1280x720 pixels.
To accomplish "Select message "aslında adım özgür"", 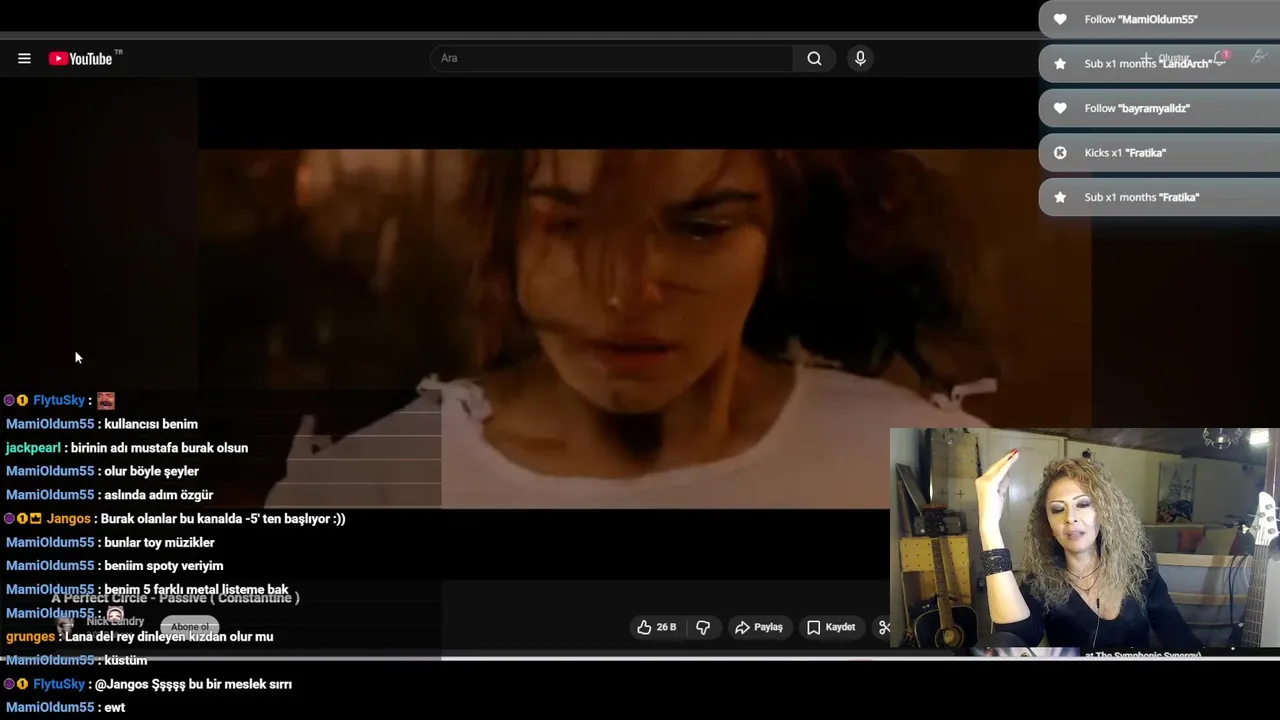I will tap(159, 495).
